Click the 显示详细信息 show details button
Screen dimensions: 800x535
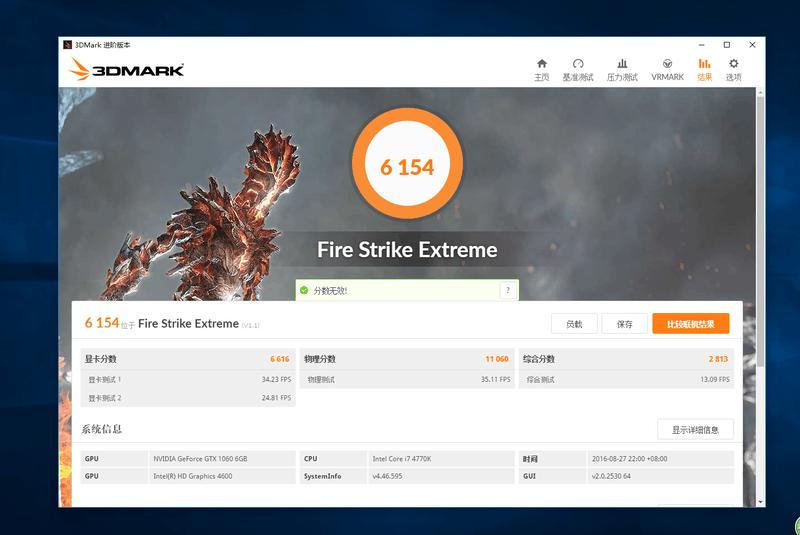coord(695,429)
